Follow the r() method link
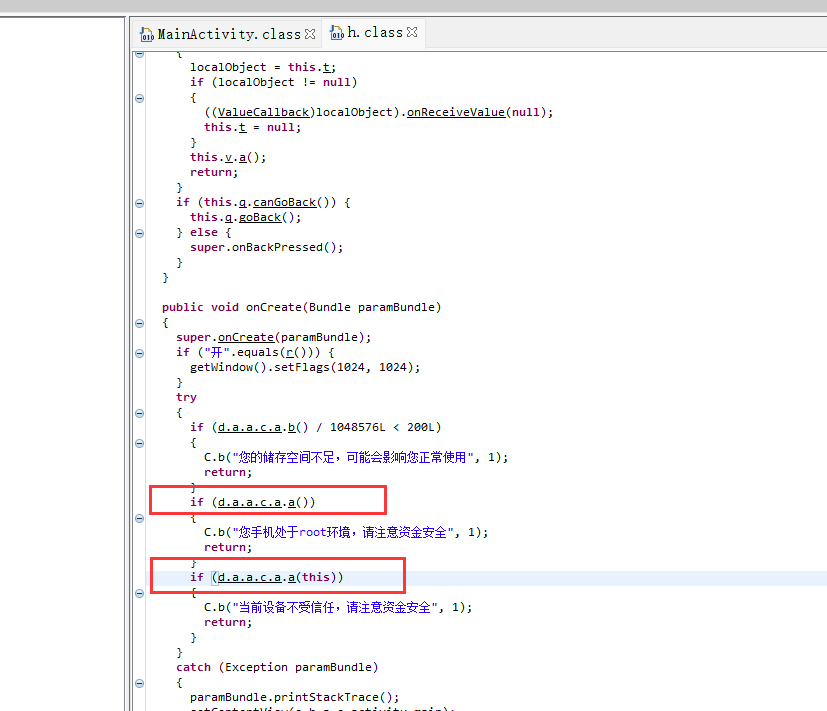This screenshot has width=827, height=711. (290, 352)
